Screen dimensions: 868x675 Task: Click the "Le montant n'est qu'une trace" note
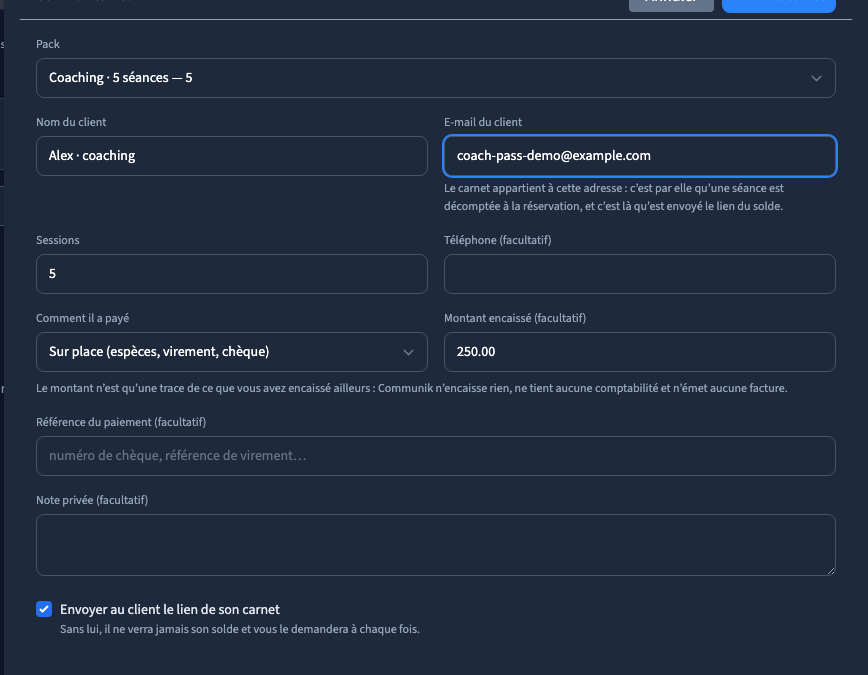pos(412,388)
